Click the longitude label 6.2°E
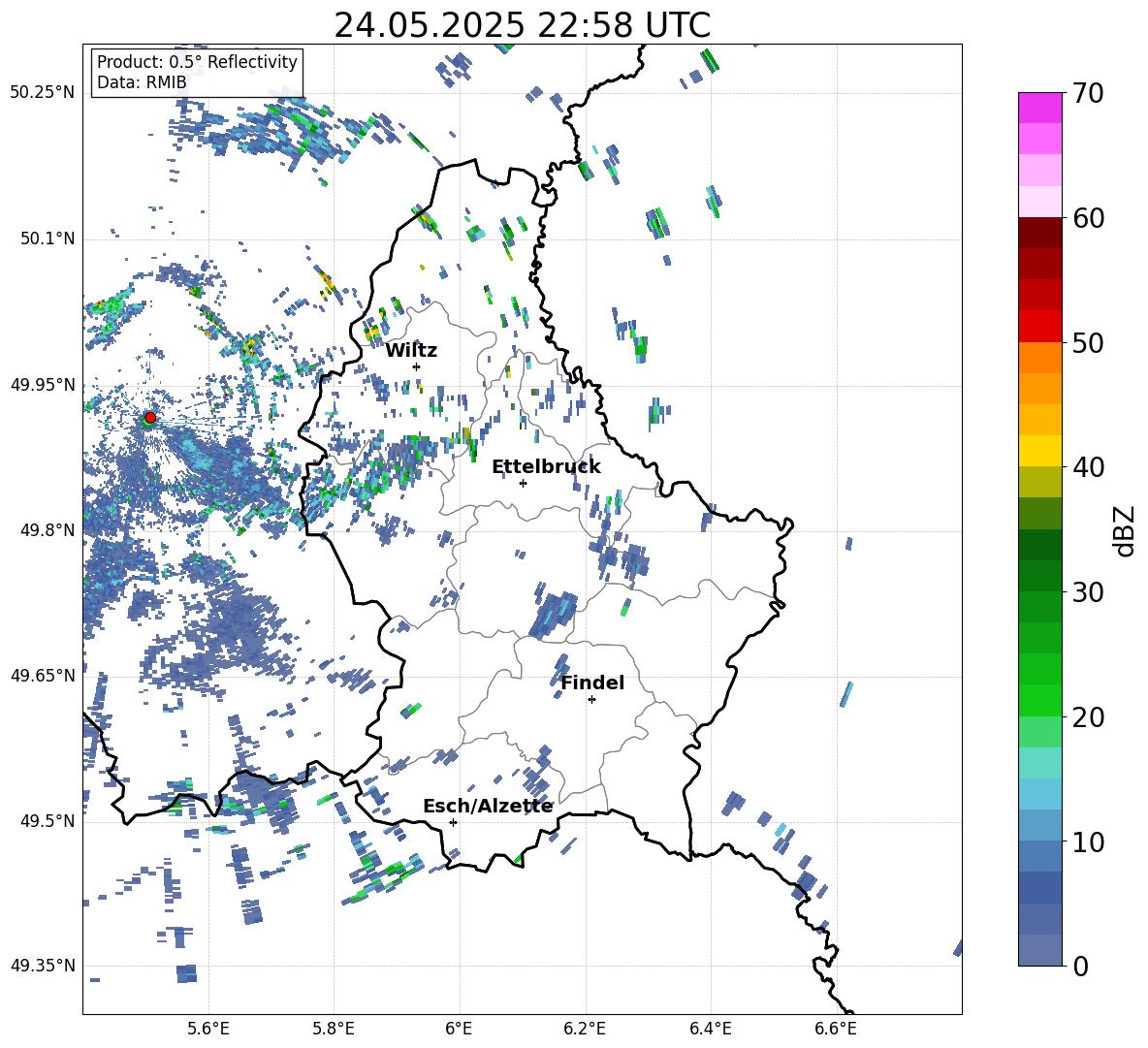 [x=585, y=1029]
